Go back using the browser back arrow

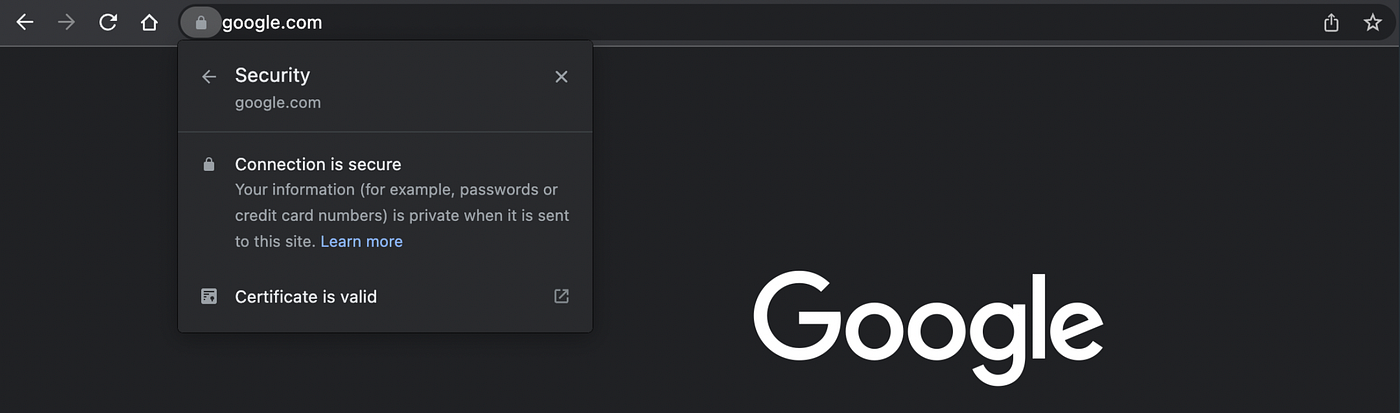(25, 22)
